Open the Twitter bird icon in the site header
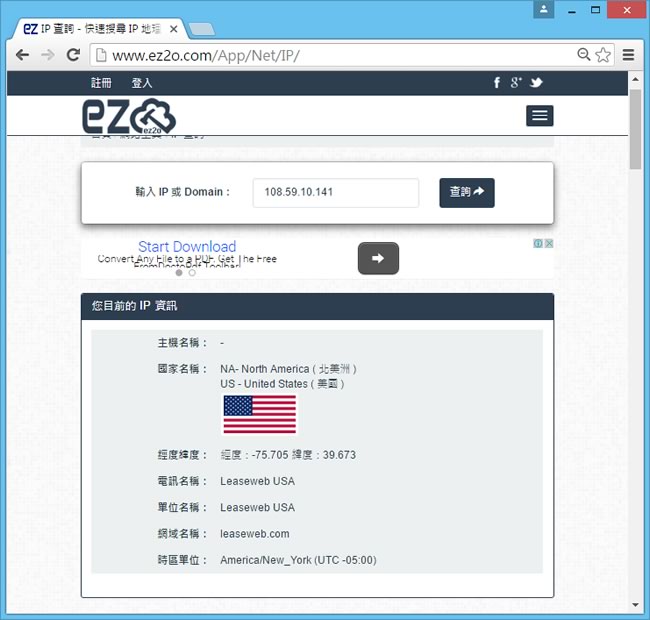Image resolution: width=650 pixels, height=620 pixels. coord(536,82)
